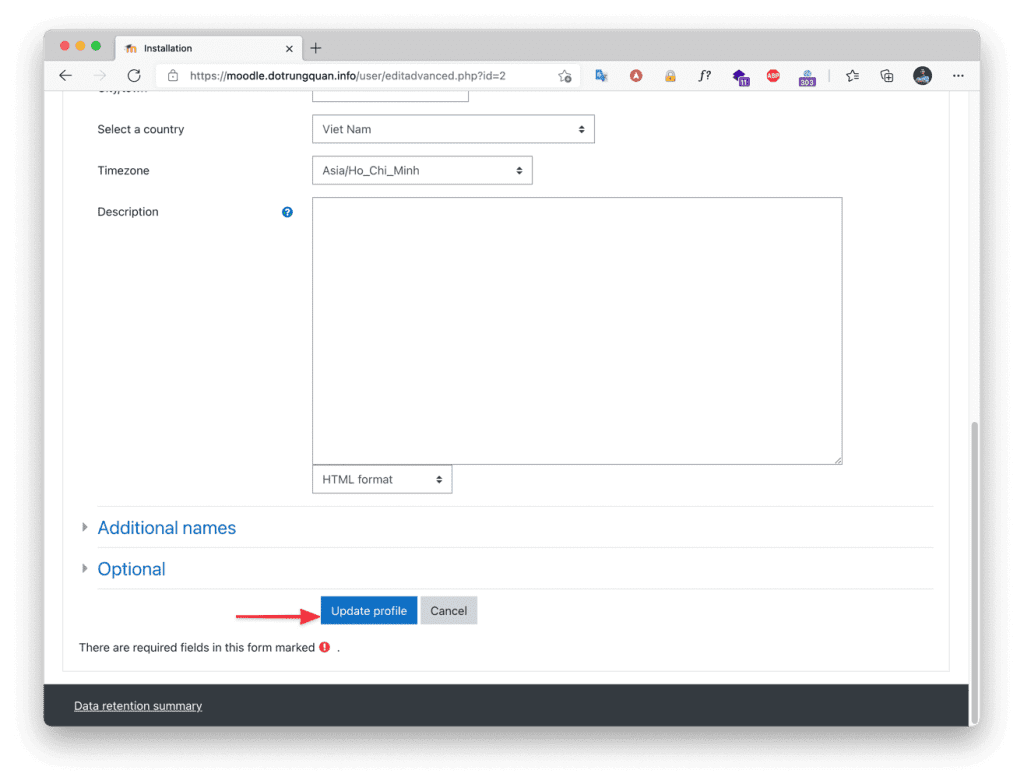Viewport: 1024px width, 784px height.
Task: Open the Collections button in toolbar
Action: 886,76
